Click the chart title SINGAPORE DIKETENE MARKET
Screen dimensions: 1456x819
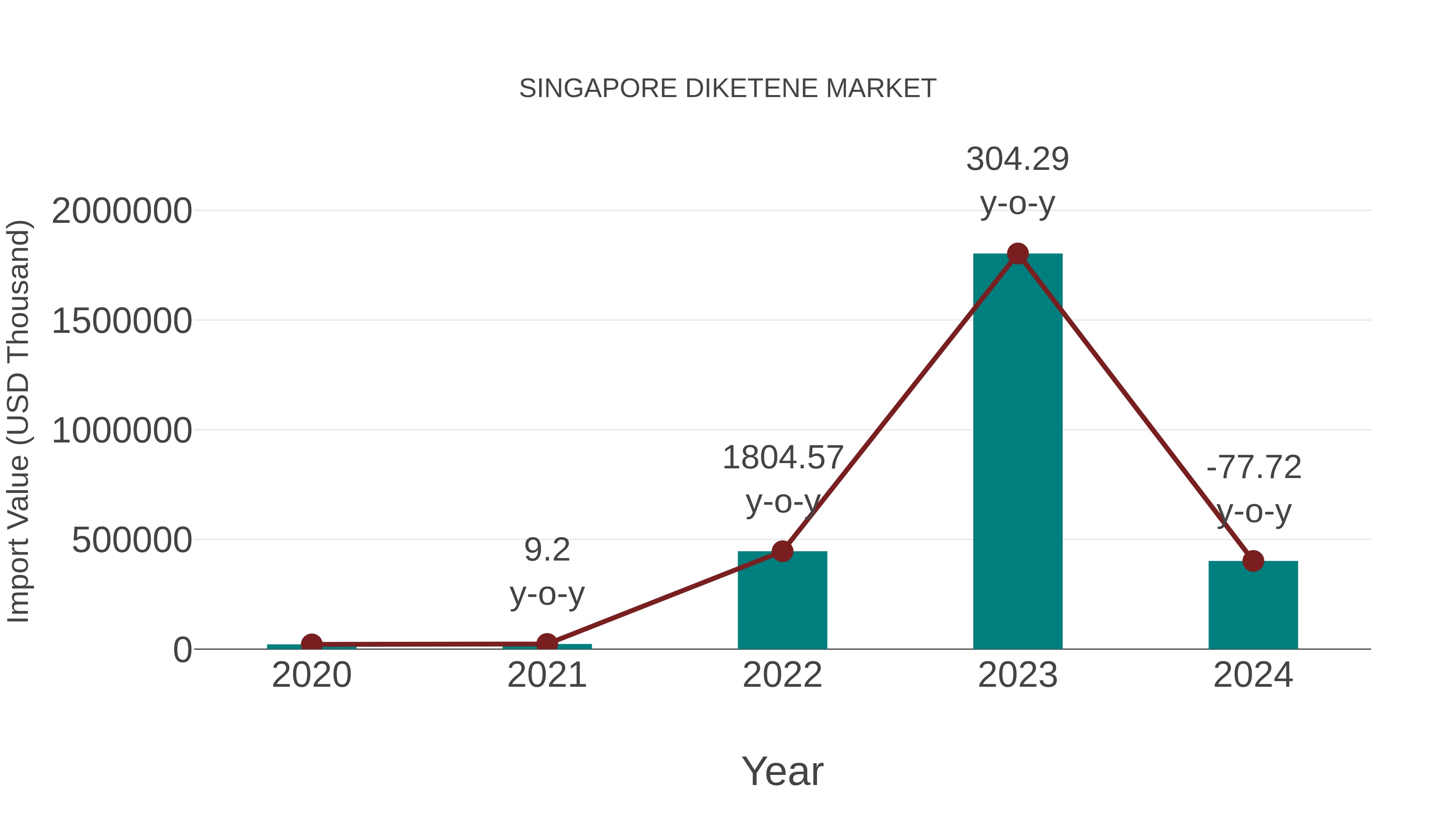click(728, 89)
